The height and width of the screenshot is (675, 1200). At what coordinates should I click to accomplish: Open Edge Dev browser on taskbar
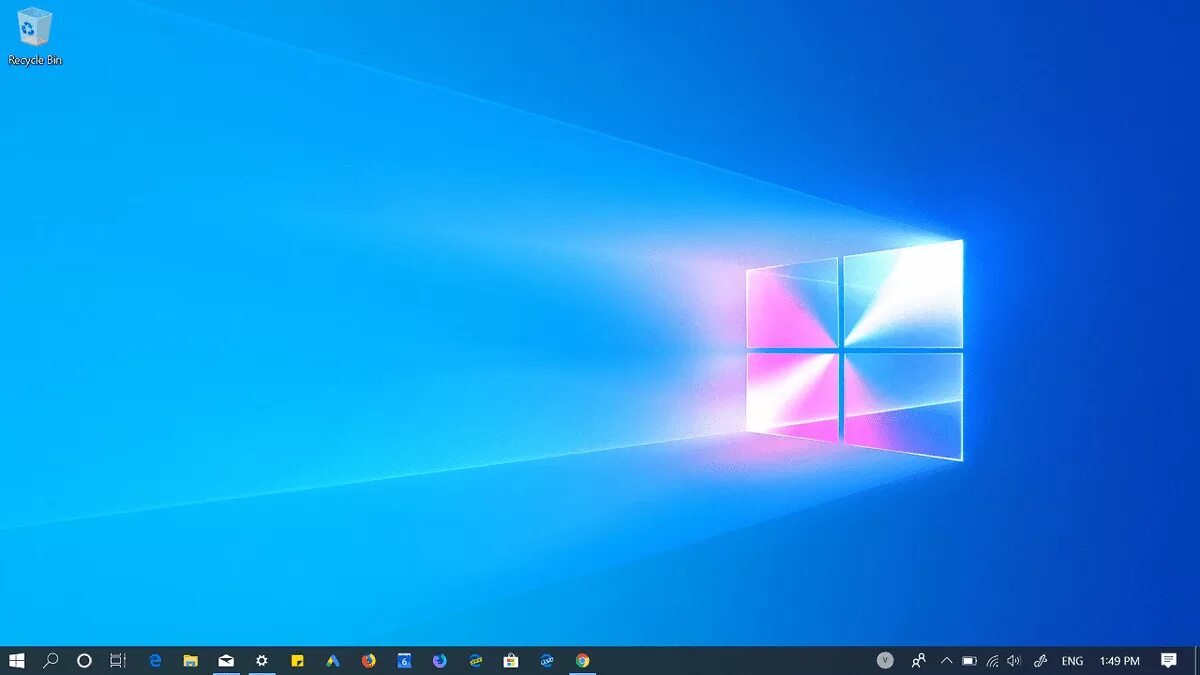(x=475, y=660)
